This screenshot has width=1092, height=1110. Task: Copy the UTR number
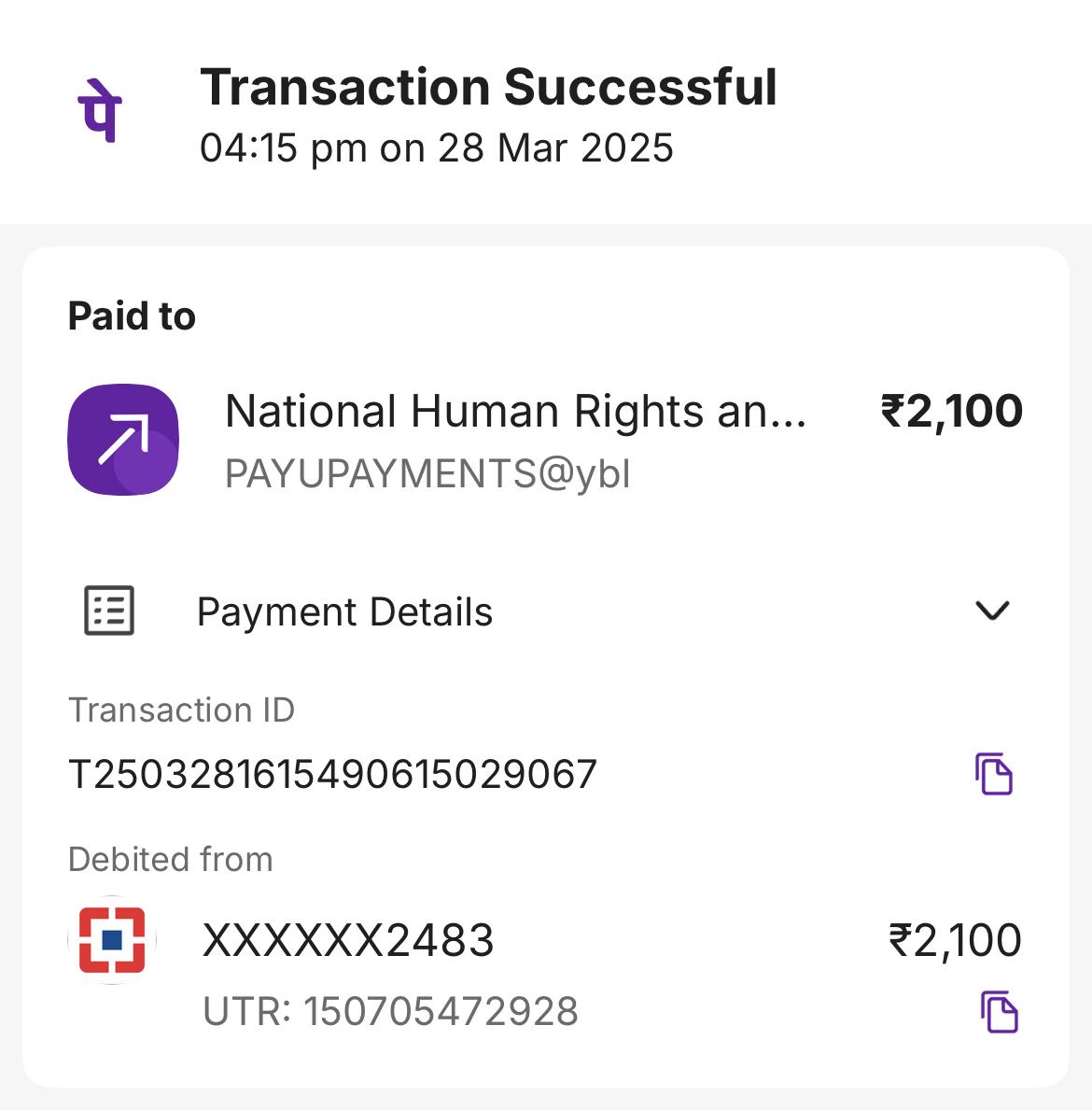click(999, 1012)
